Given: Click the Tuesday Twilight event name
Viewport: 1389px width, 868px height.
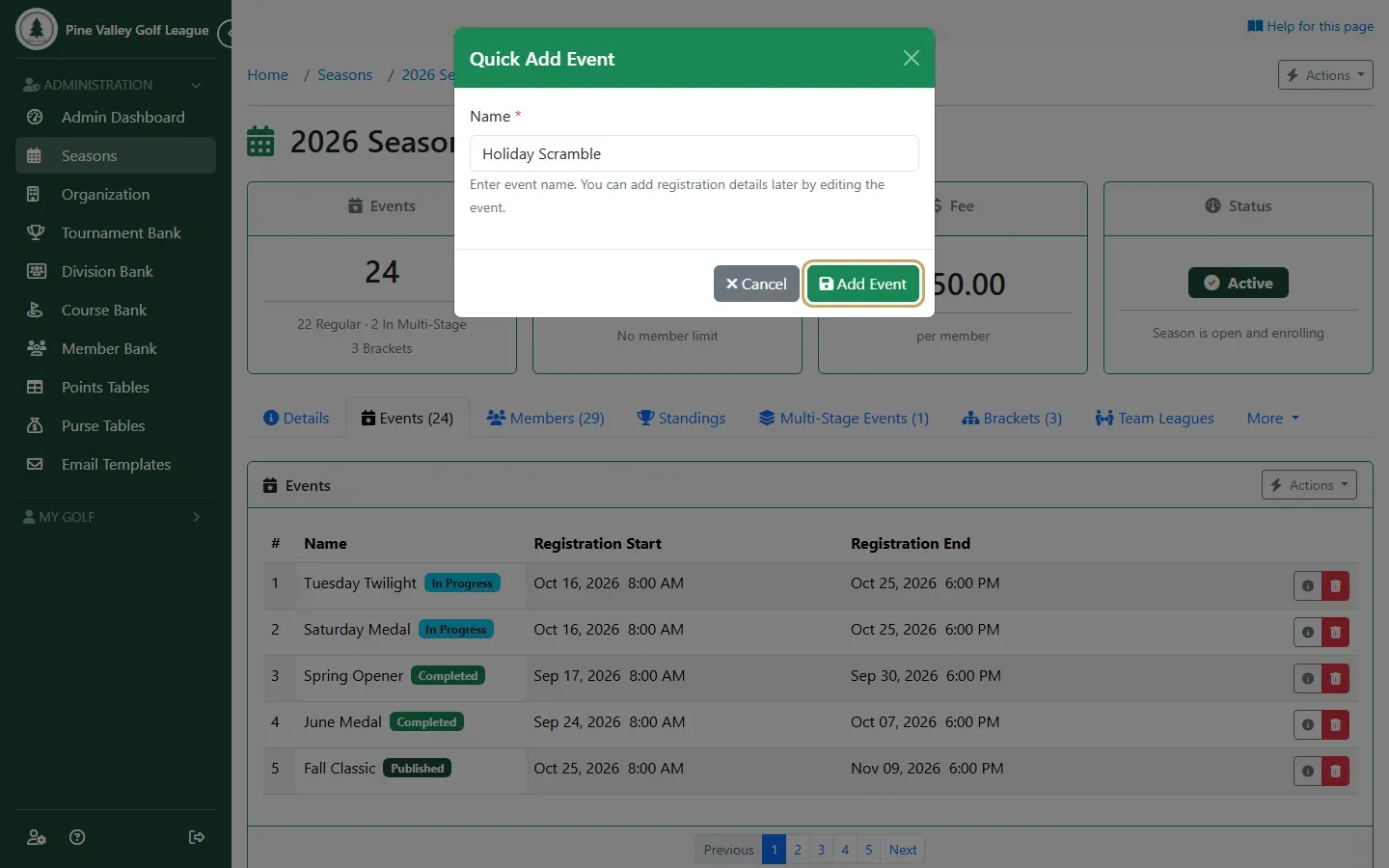Looking at the screenshot, I should [x=360, y=583].
